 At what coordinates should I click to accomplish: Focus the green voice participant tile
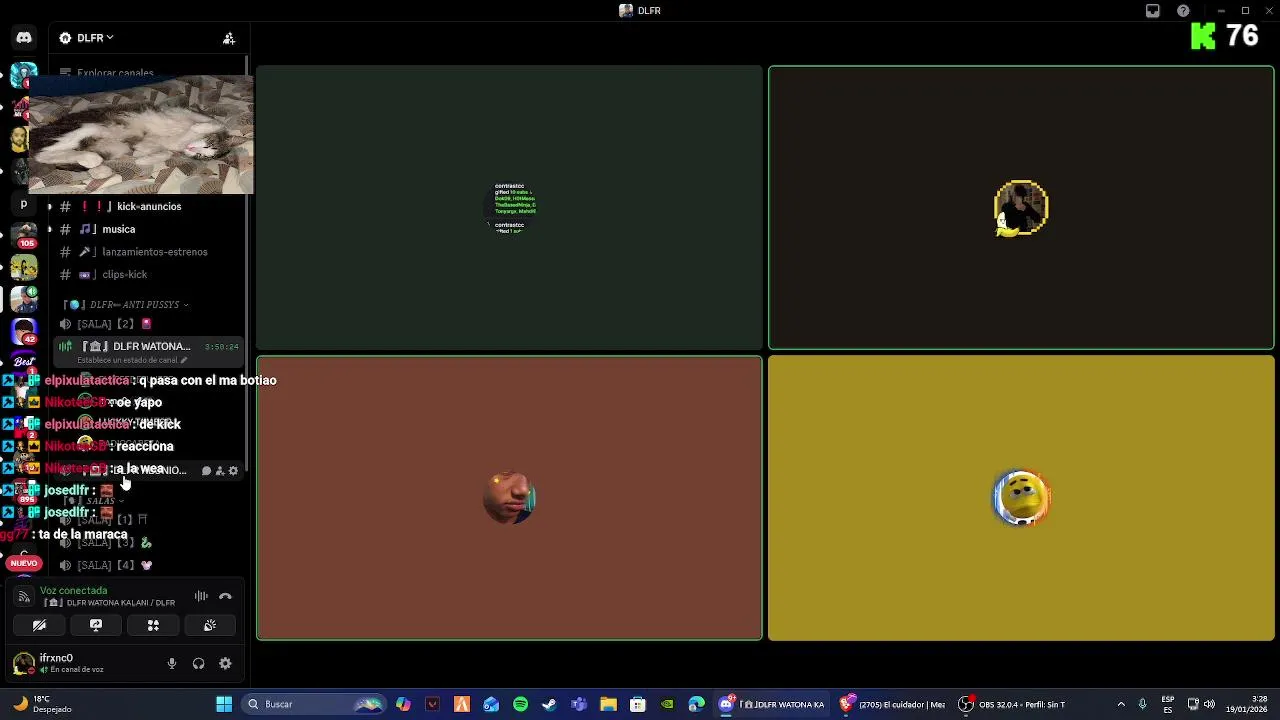[x=509, y=208]
